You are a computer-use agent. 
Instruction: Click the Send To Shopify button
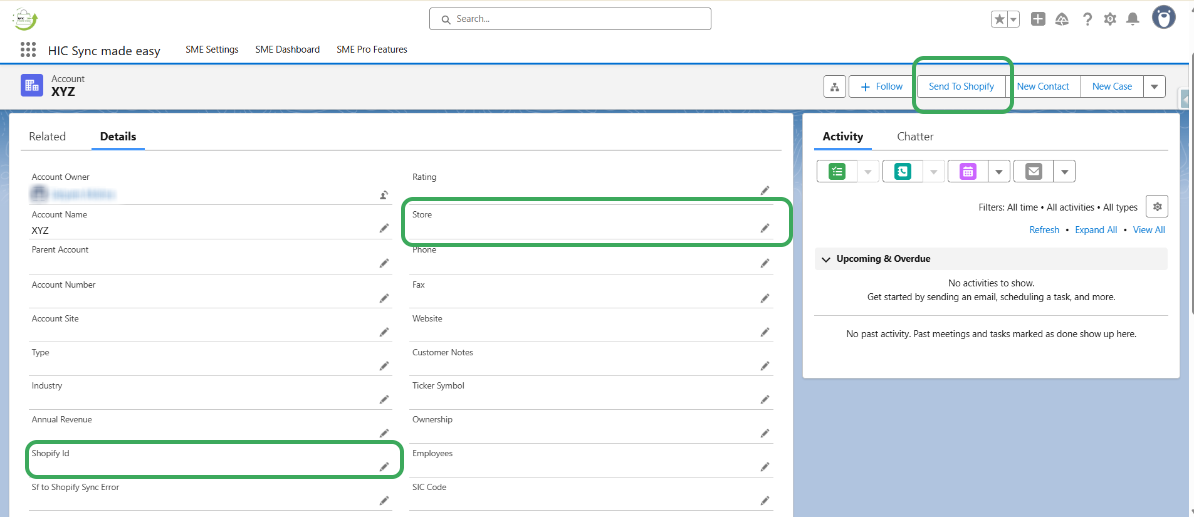tap(961, 87)
